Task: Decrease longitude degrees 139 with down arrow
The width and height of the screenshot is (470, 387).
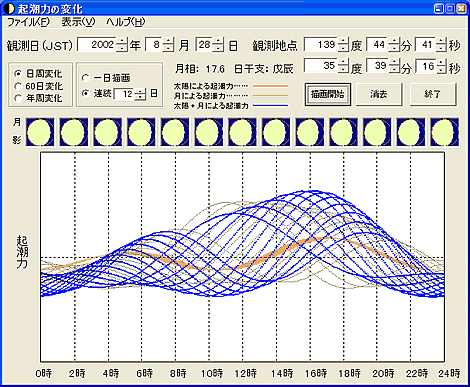Action: pos(343,48)
